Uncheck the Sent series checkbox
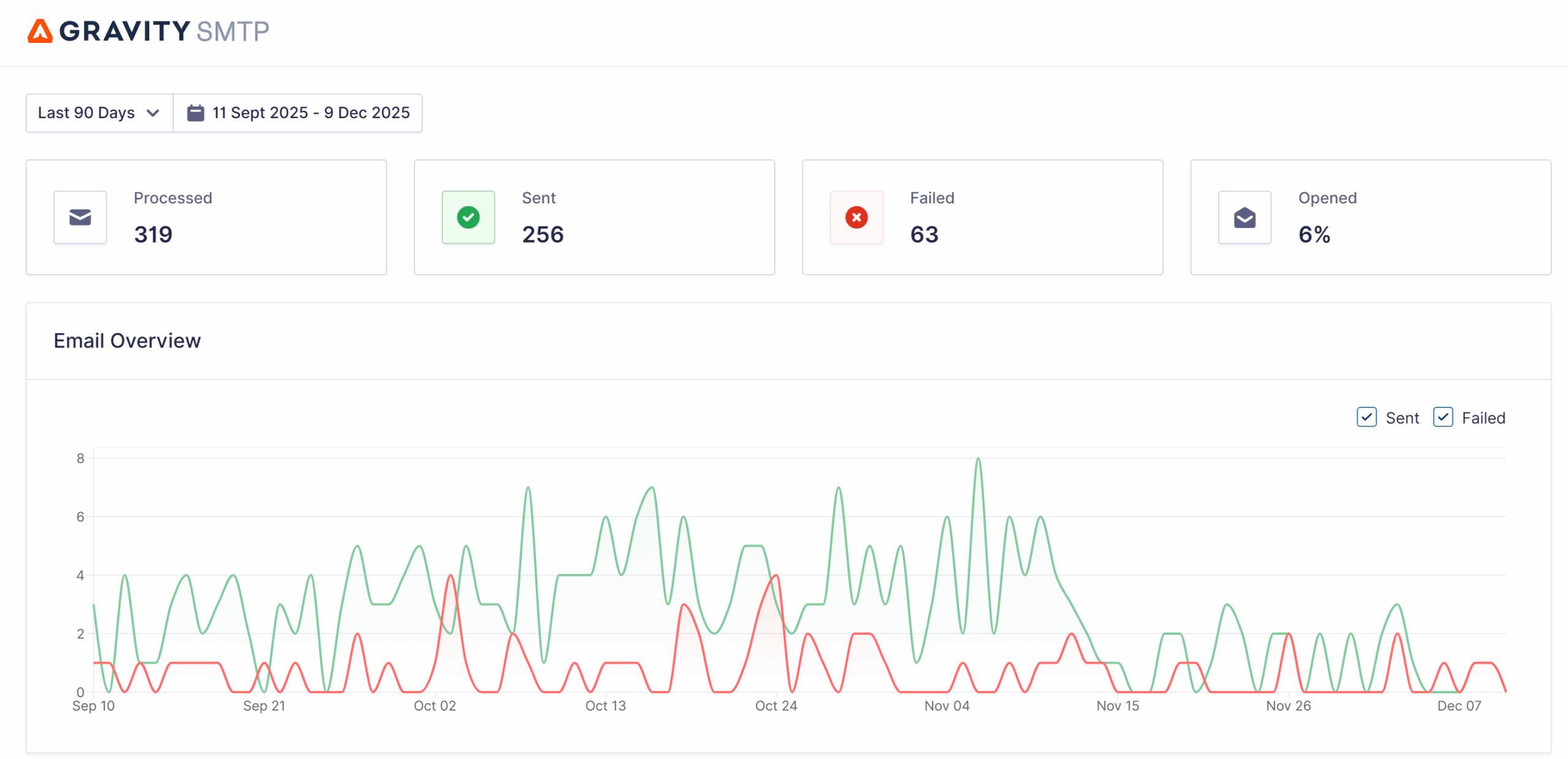The image size is (1568, 759). (x=1366, y=417)
